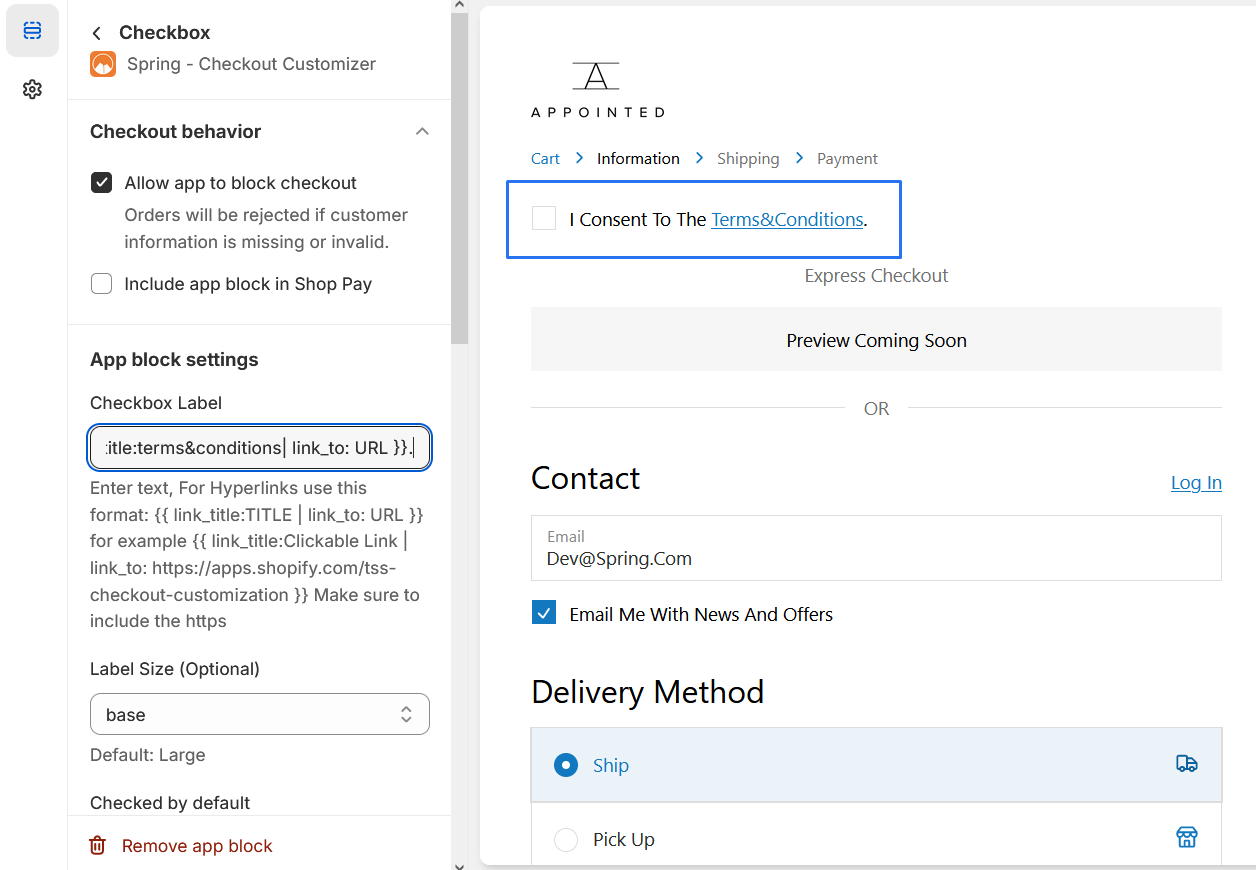
Task: Click the store icon on Pick Up row
Action: [x=1186, y=837]
